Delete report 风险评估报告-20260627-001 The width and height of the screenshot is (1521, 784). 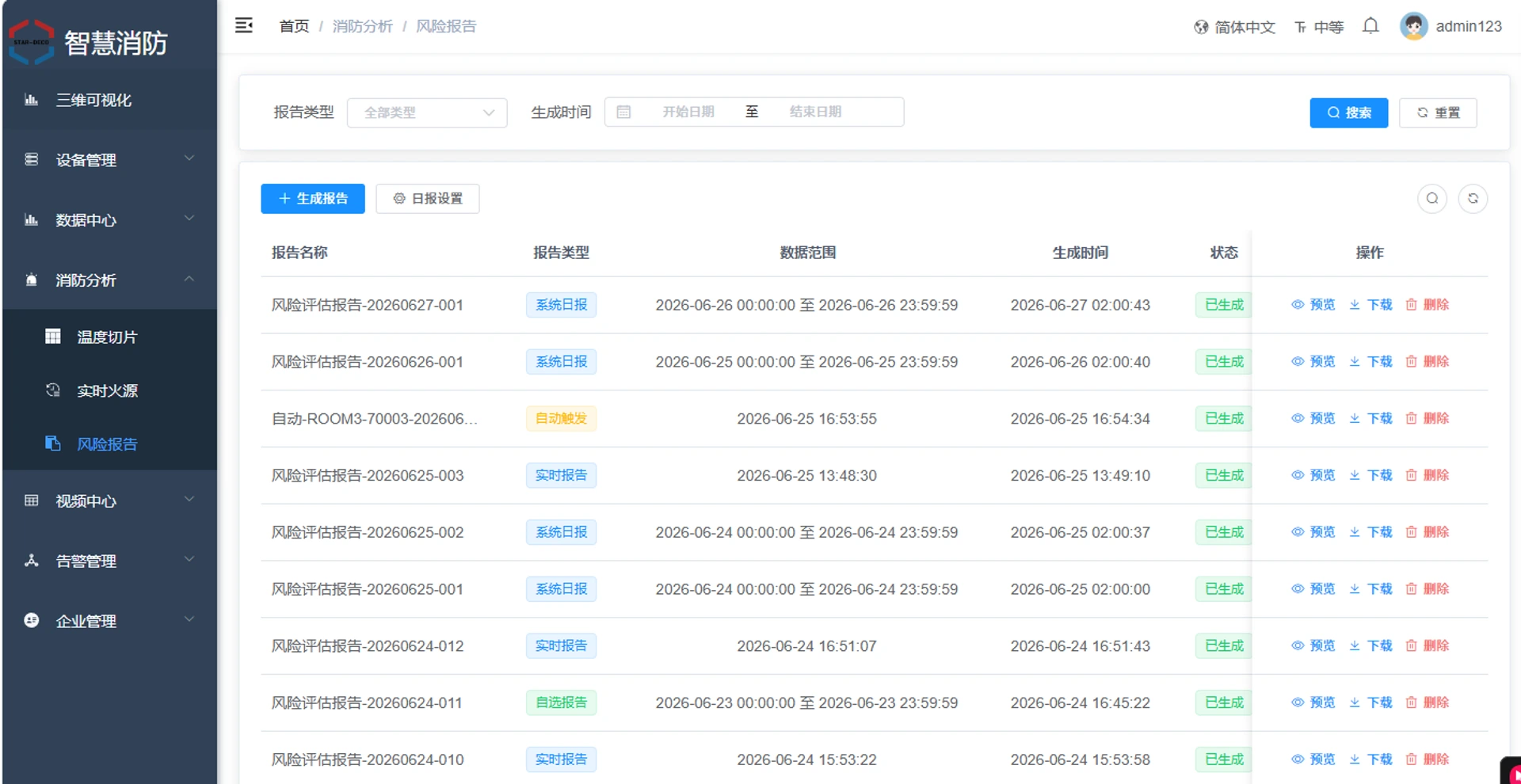point(1428,305)
